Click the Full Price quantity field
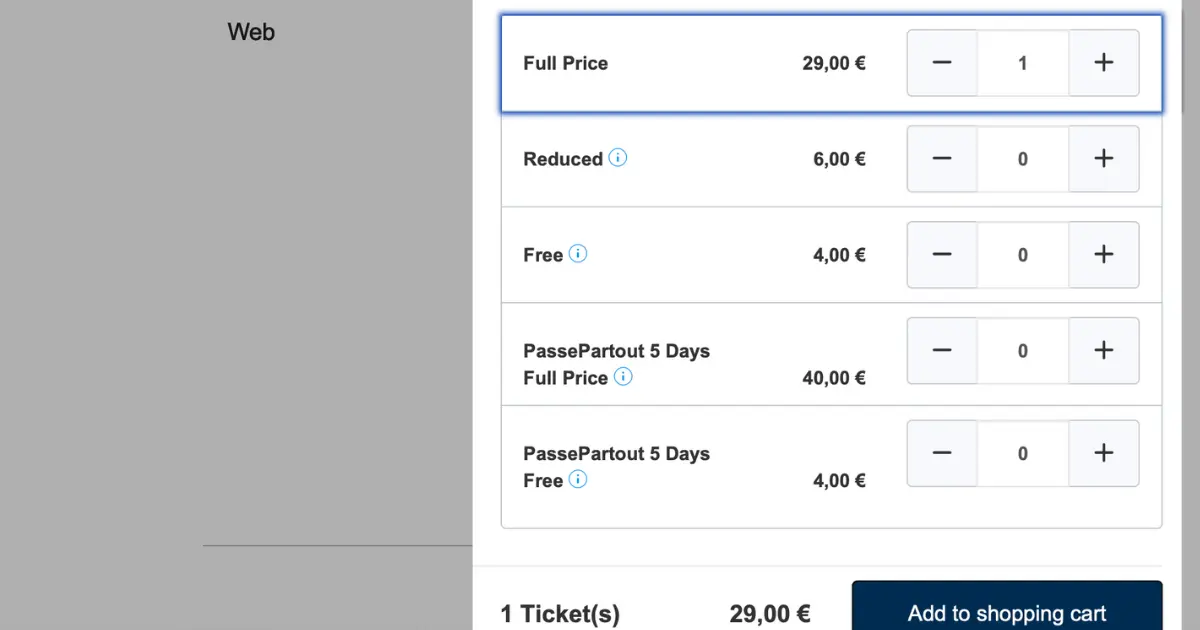The height and width of the screenshot is (630, 1200). pos(1023,63)
